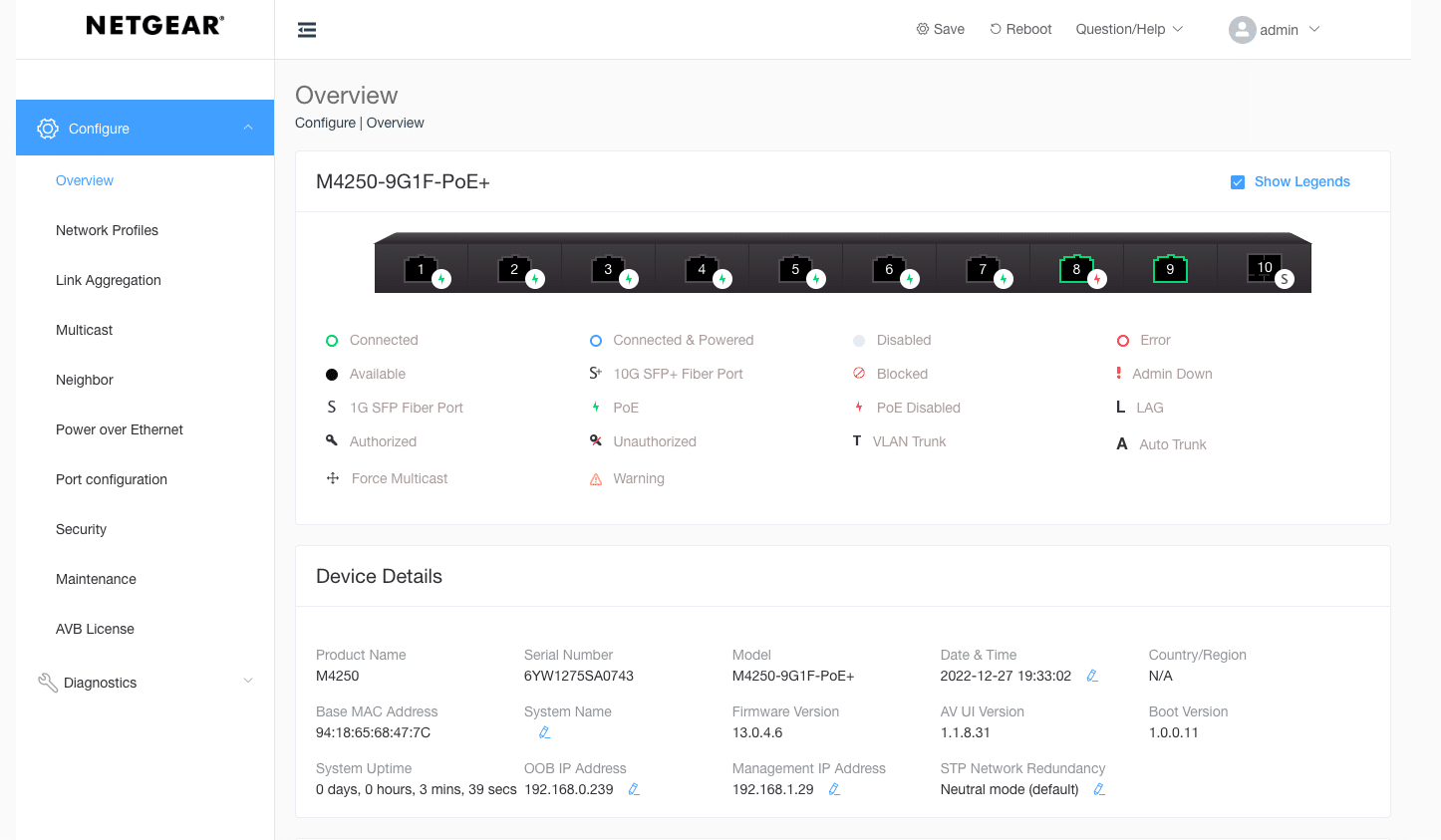Click the Diagnostics menu label
This screenshot has height=840, width=1441.
tap(100, 683)
